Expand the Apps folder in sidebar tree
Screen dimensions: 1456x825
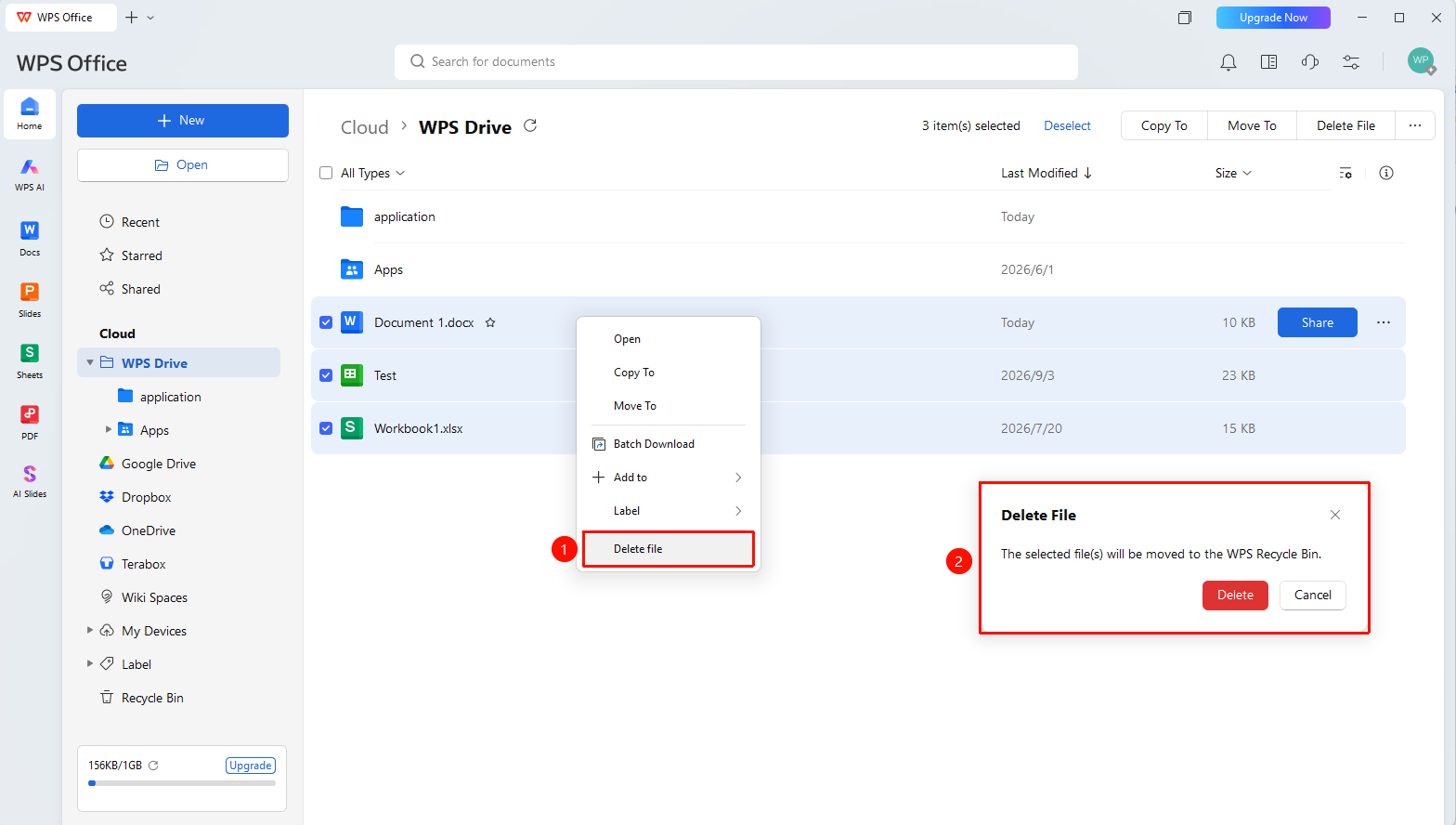[109, 429]
